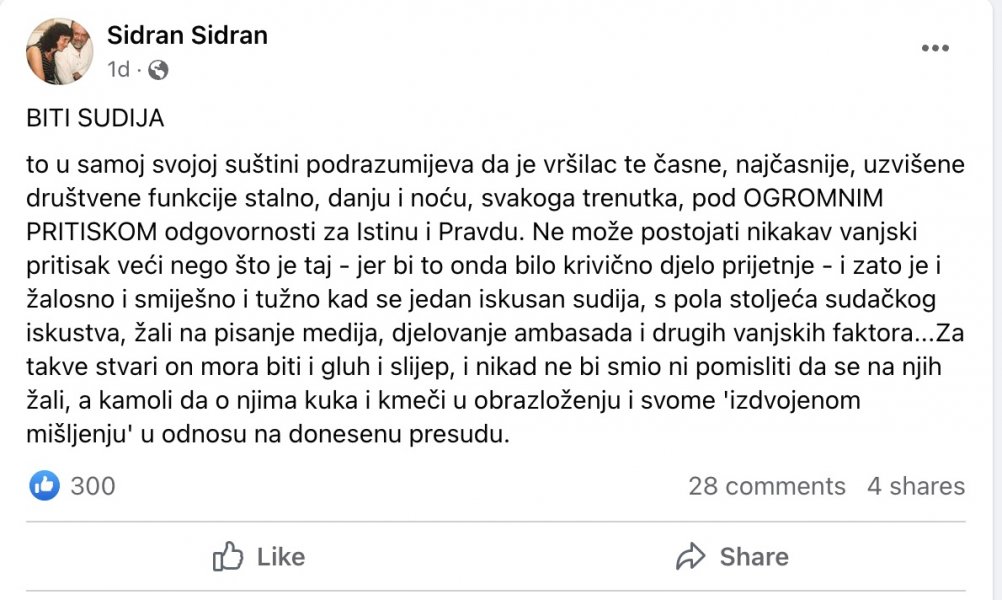This screenshot has height=600, width=1002.
Task: Click the word OGROMNIM in the post
Action: coord(815,197)
